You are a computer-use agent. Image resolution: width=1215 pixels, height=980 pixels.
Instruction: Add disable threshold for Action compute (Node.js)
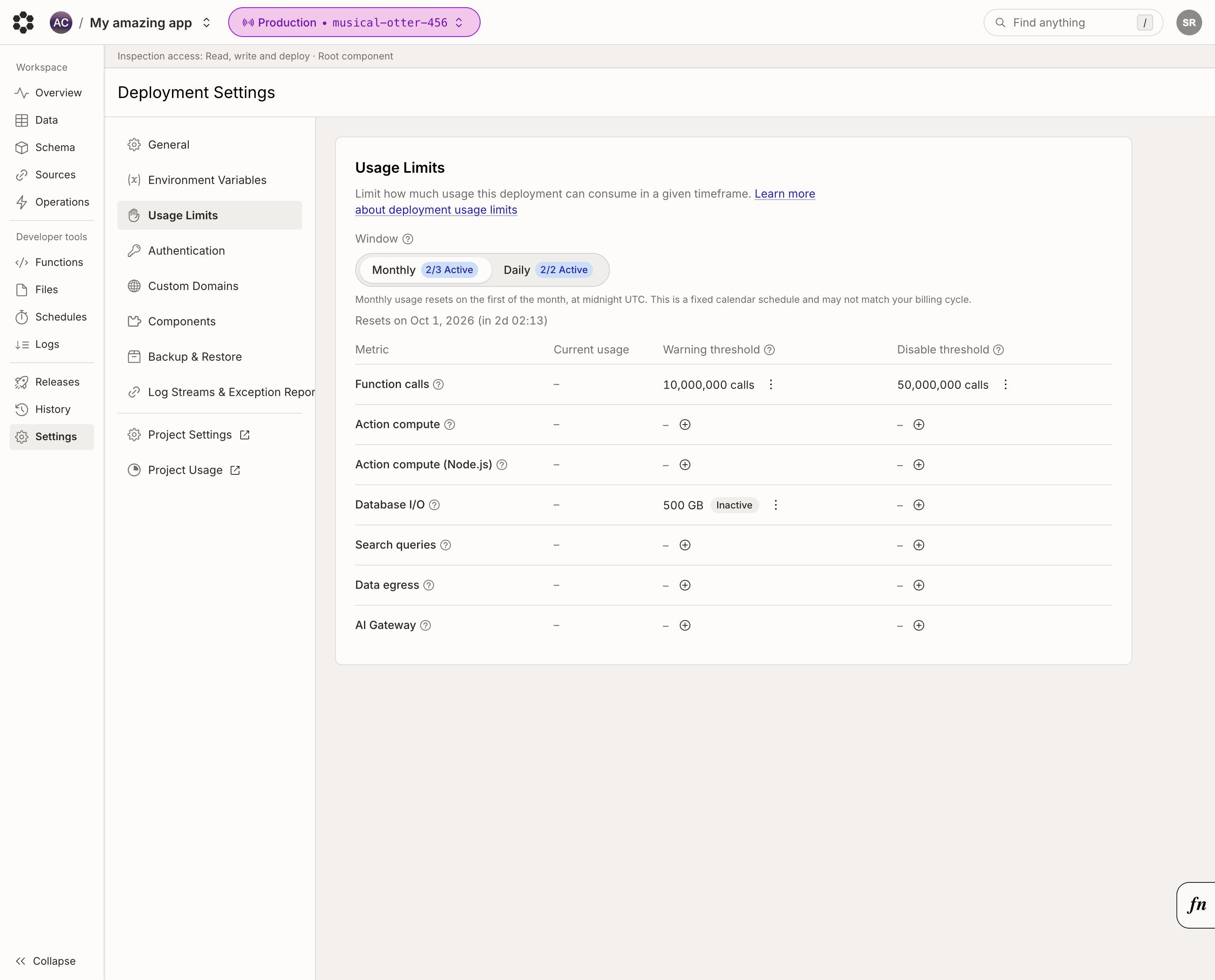tap(918, 465)
